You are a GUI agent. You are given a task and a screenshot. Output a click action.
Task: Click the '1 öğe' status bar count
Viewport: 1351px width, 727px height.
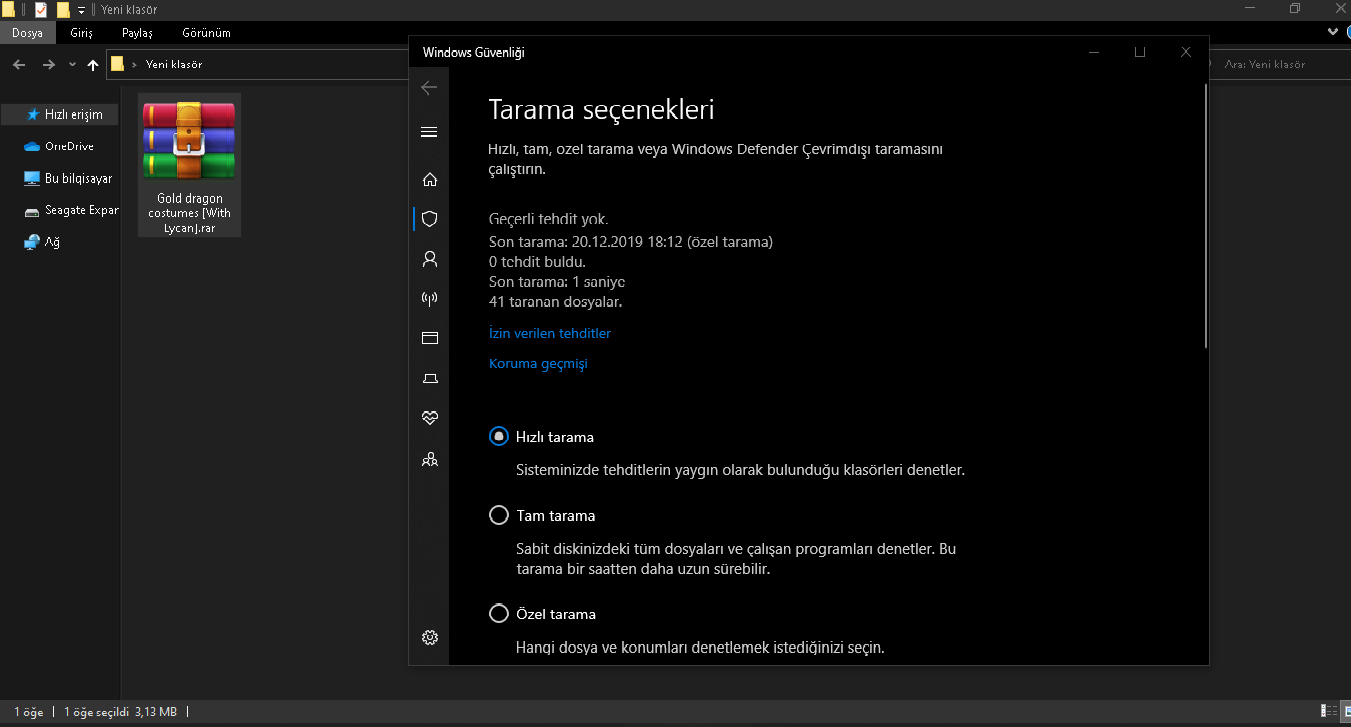tap(28, 712)
